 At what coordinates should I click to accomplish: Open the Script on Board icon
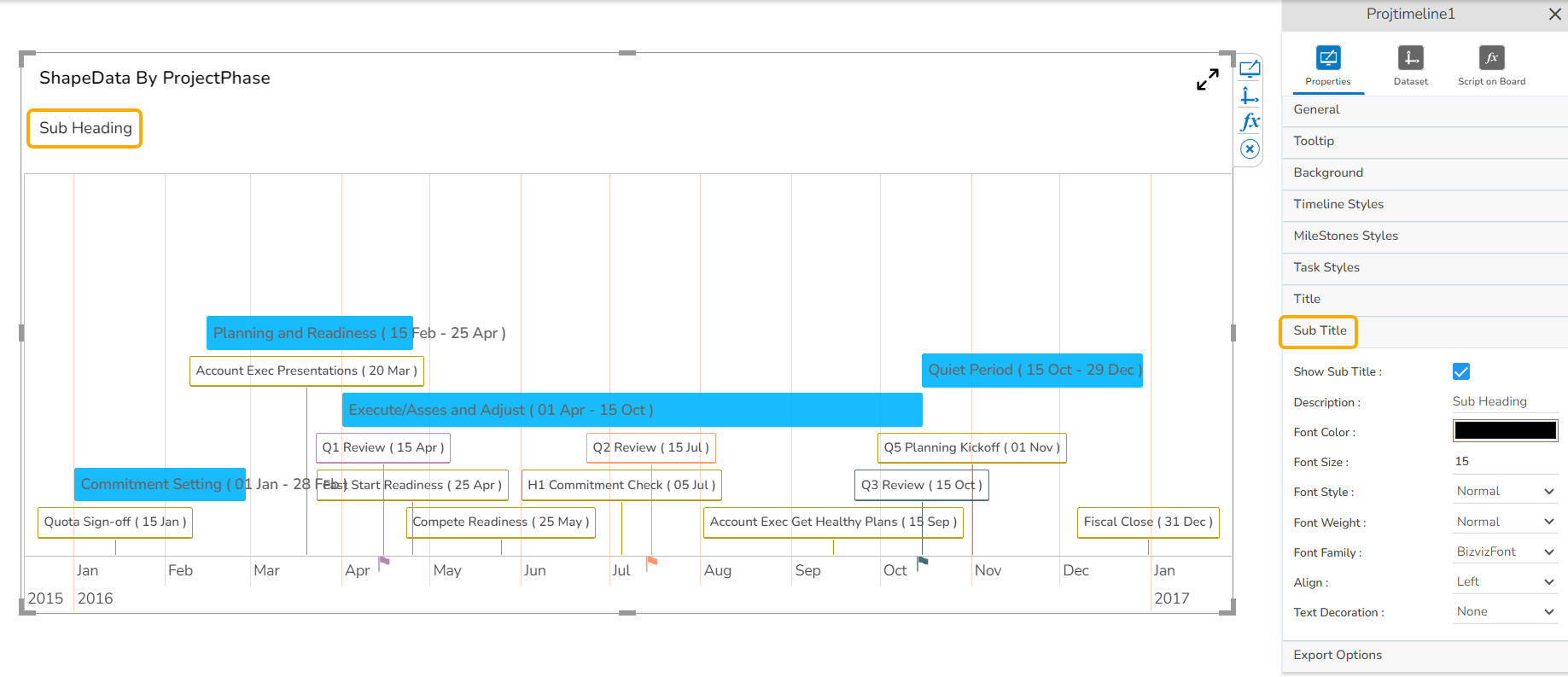click(1491, 58)
